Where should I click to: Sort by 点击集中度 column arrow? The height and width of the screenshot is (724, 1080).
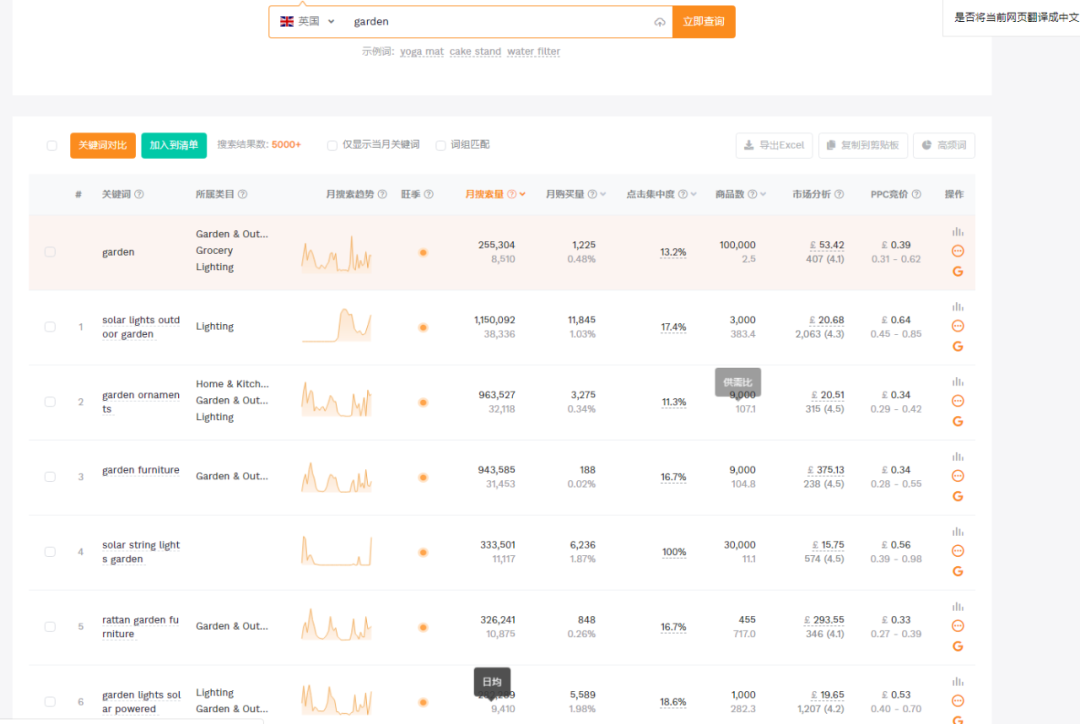click(694, 194)
